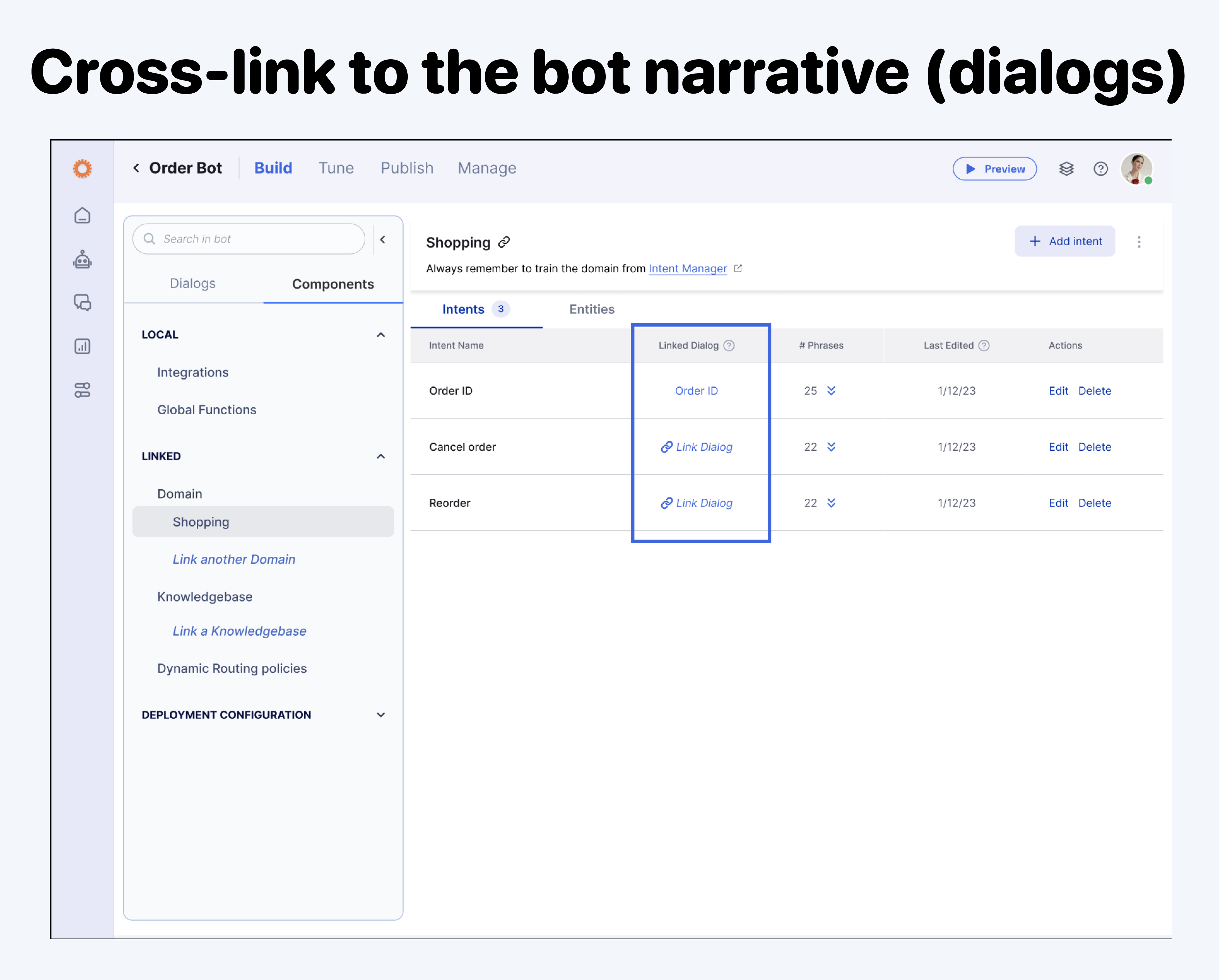
Task: Click the help icon beside Last Edited header
Action: click(x=984, y=346)
